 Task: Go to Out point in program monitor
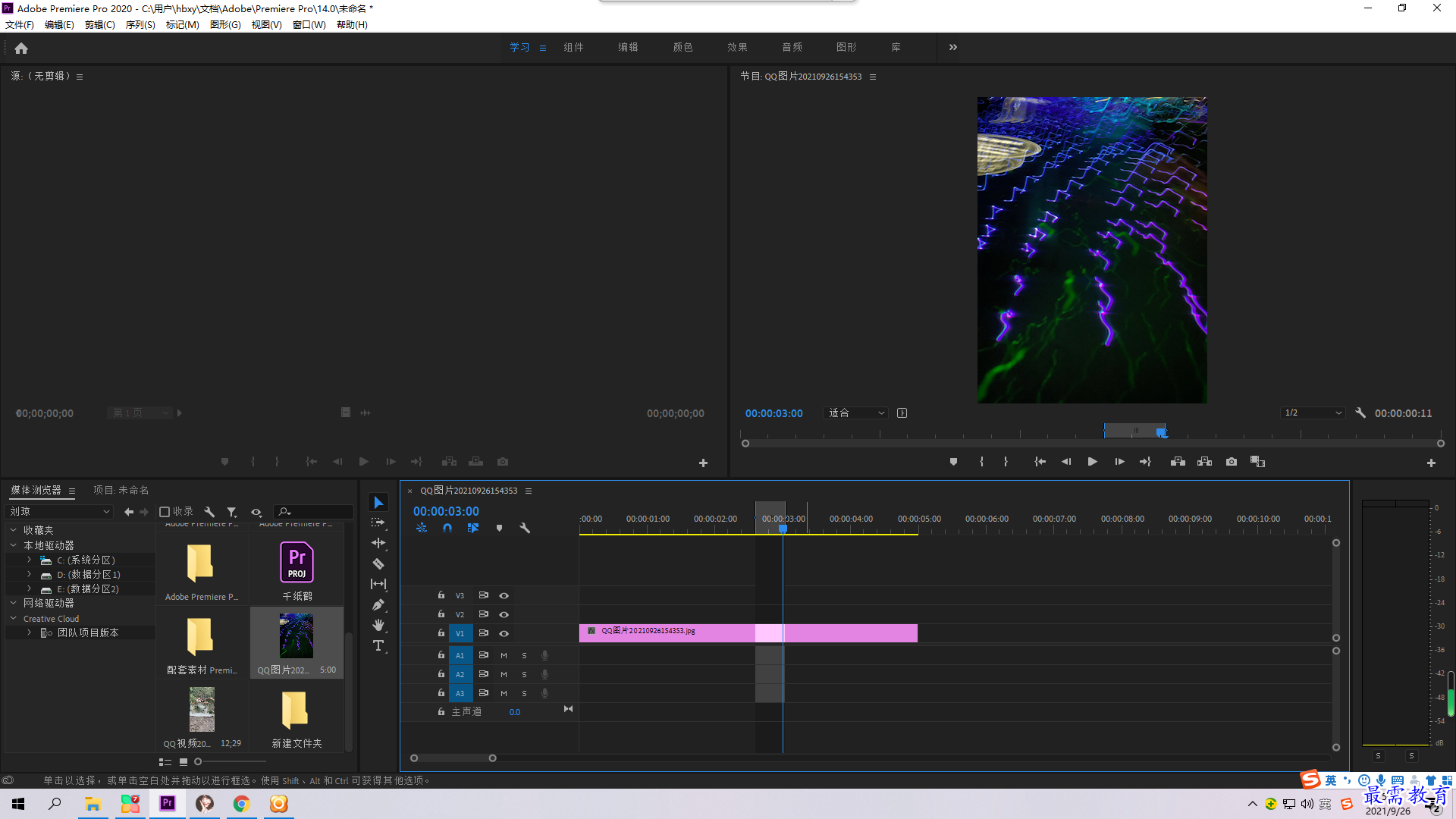(1145, 462)
